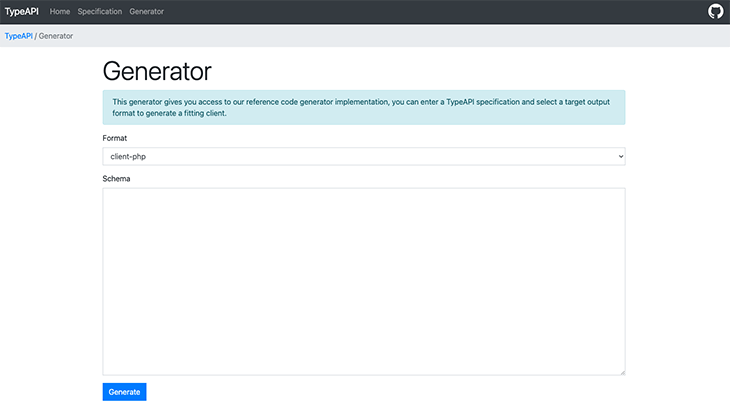Expand the Format dropdown arrow chevron
Viewport: 730px width, 406px height.
point(621,156)
